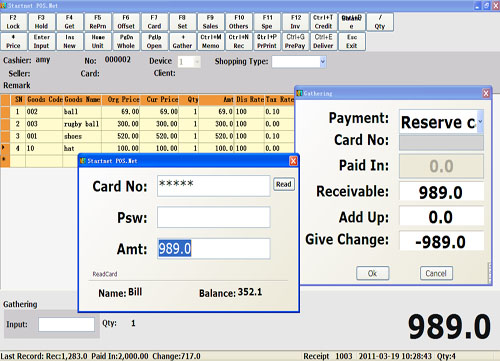Confirm with the Ok button in Gathering
This screenshot has width=500, height=361.
pyautogui.click(x=372, y=273)
